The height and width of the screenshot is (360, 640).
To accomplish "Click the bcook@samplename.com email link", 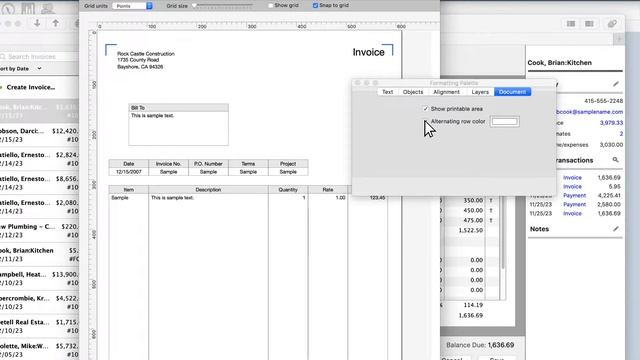I will (590, 112).
